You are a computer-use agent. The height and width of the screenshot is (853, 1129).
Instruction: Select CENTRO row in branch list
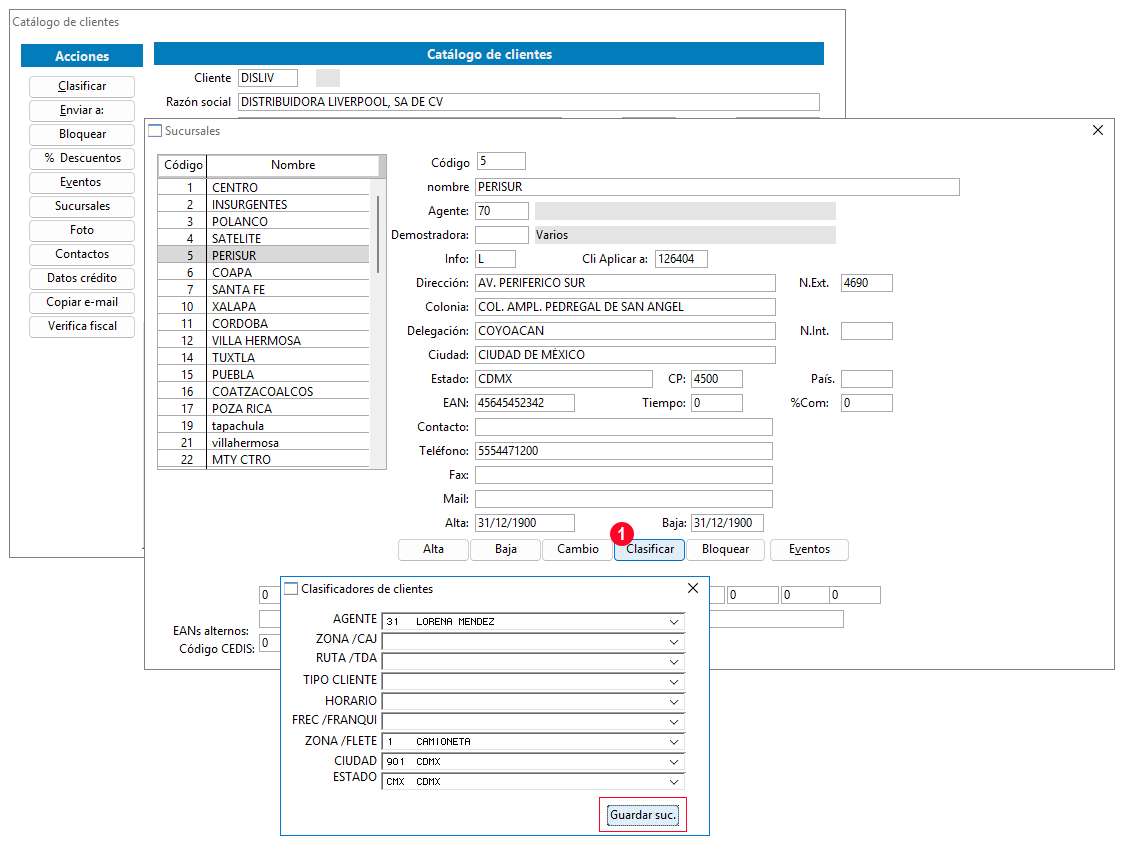[264, 187]
